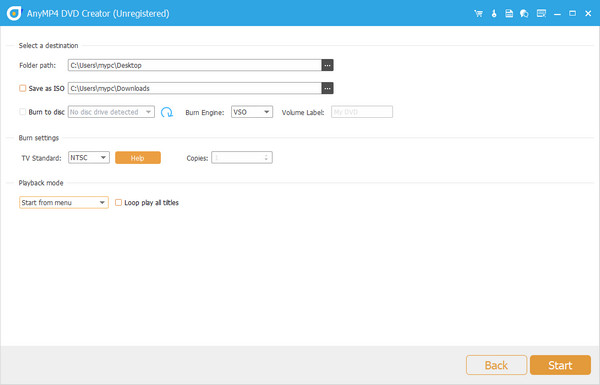Click the window title 'AnyMP4 DVD Creator (Unregistered)'
Viewport: 600px width, 385px height.
tap(98, 14)
